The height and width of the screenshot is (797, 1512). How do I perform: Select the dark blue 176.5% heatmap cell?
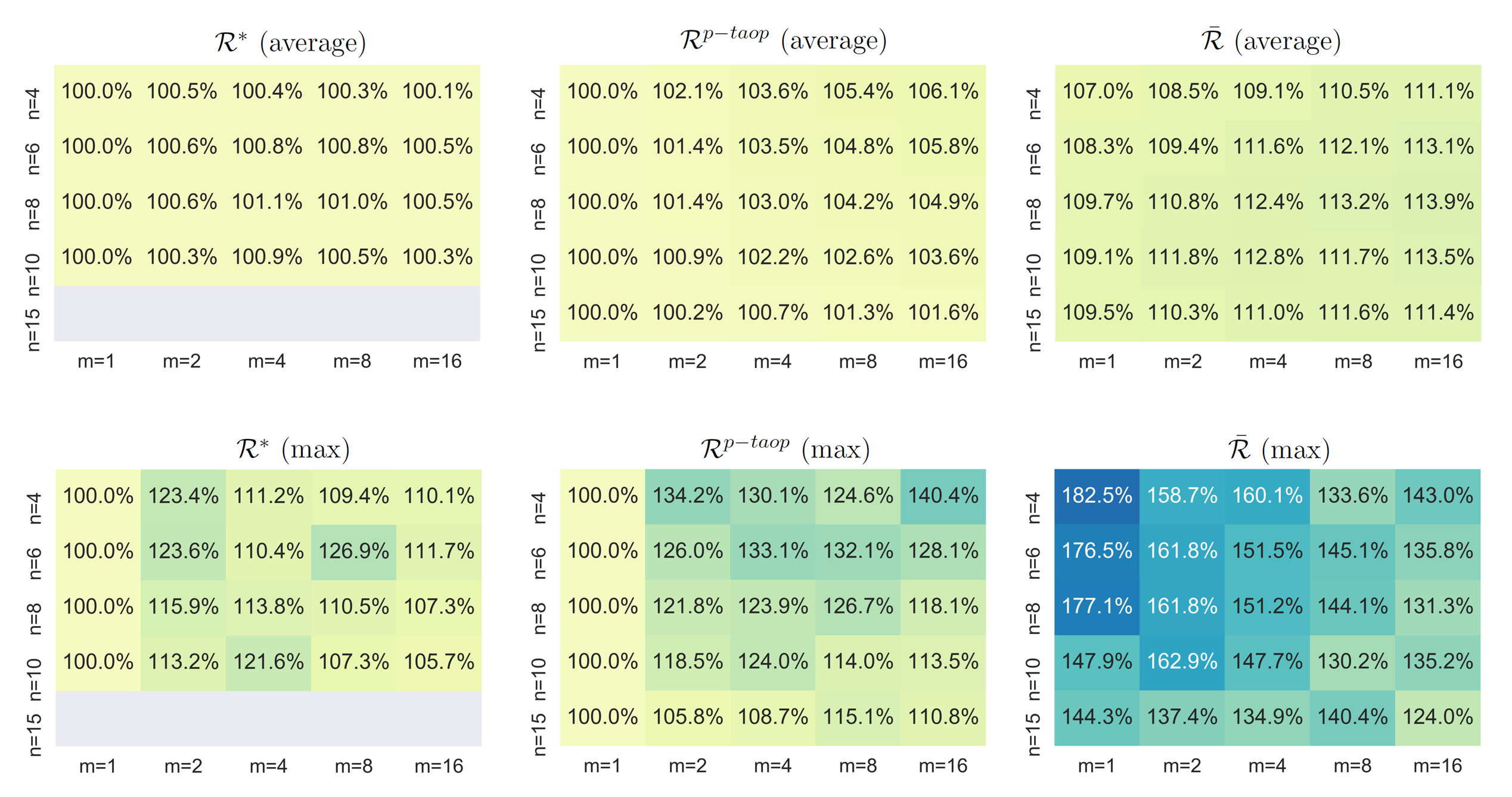(1097, 550)
